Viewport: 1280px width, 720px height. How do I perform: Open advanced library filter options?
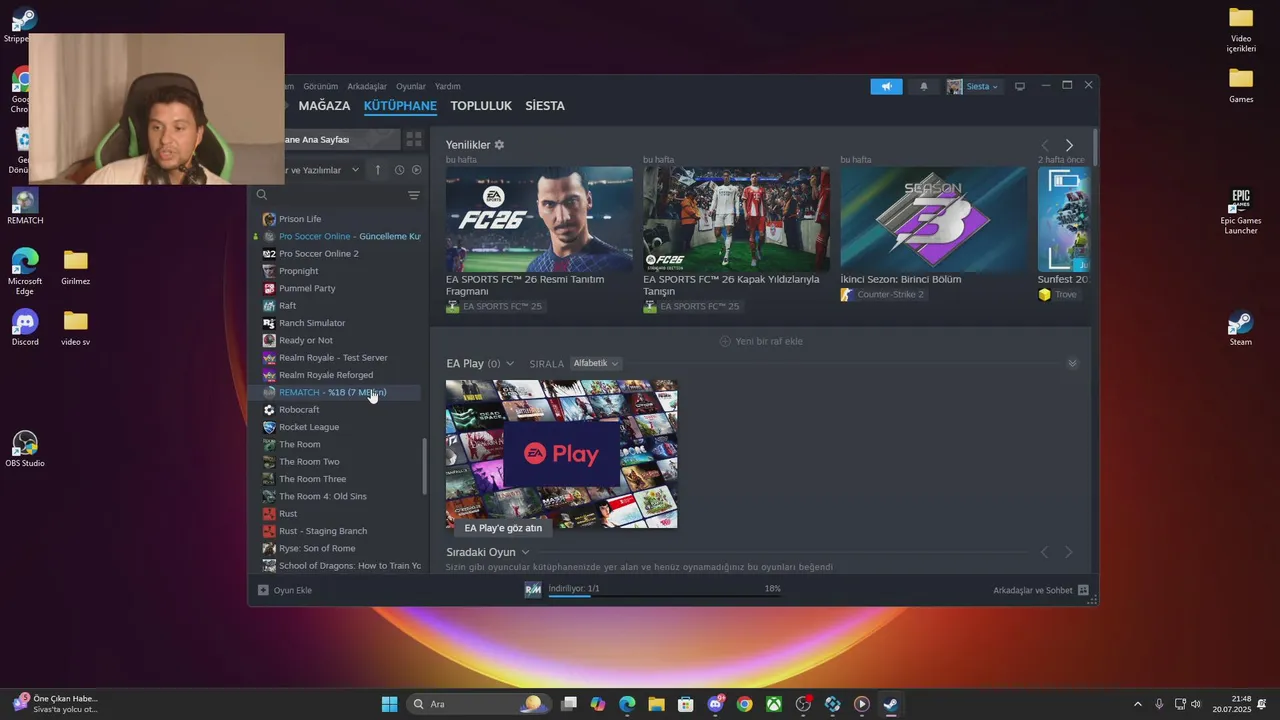414,195
